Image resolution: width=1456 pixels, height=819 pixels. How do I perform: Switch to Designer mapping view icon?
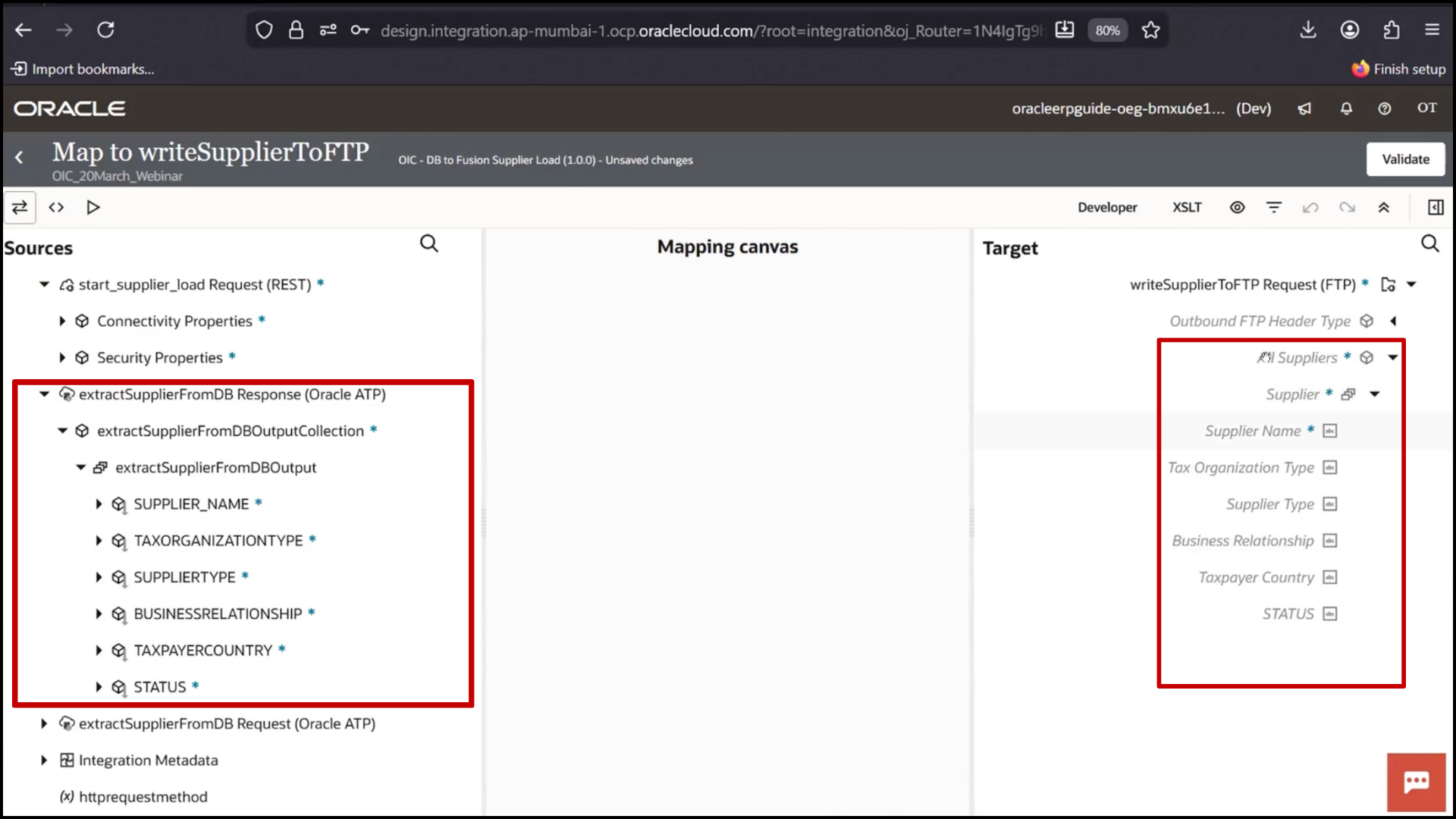(20, 207)
